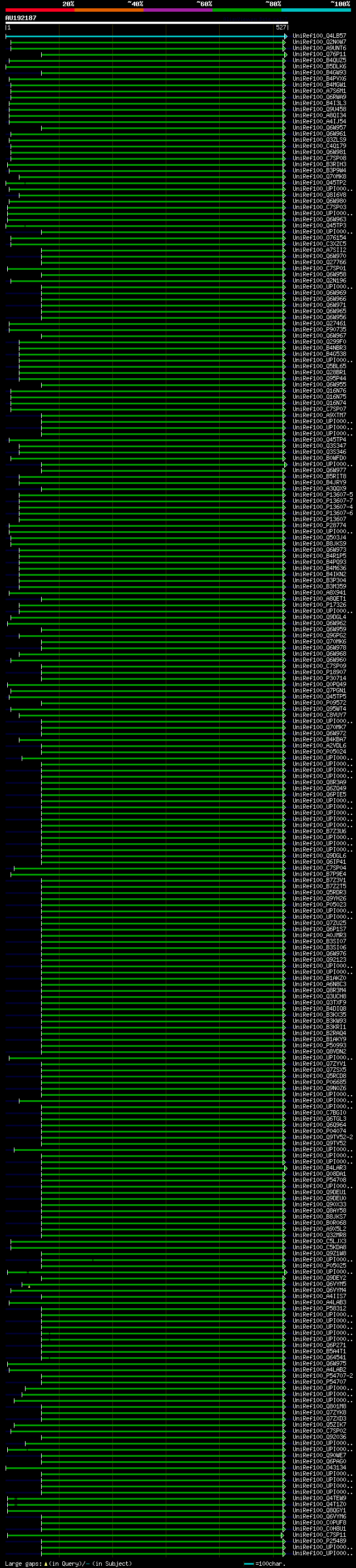Select the UniRef100_B4G538 label
This screenshot has width=356, height=1568.
coord(319,354)
